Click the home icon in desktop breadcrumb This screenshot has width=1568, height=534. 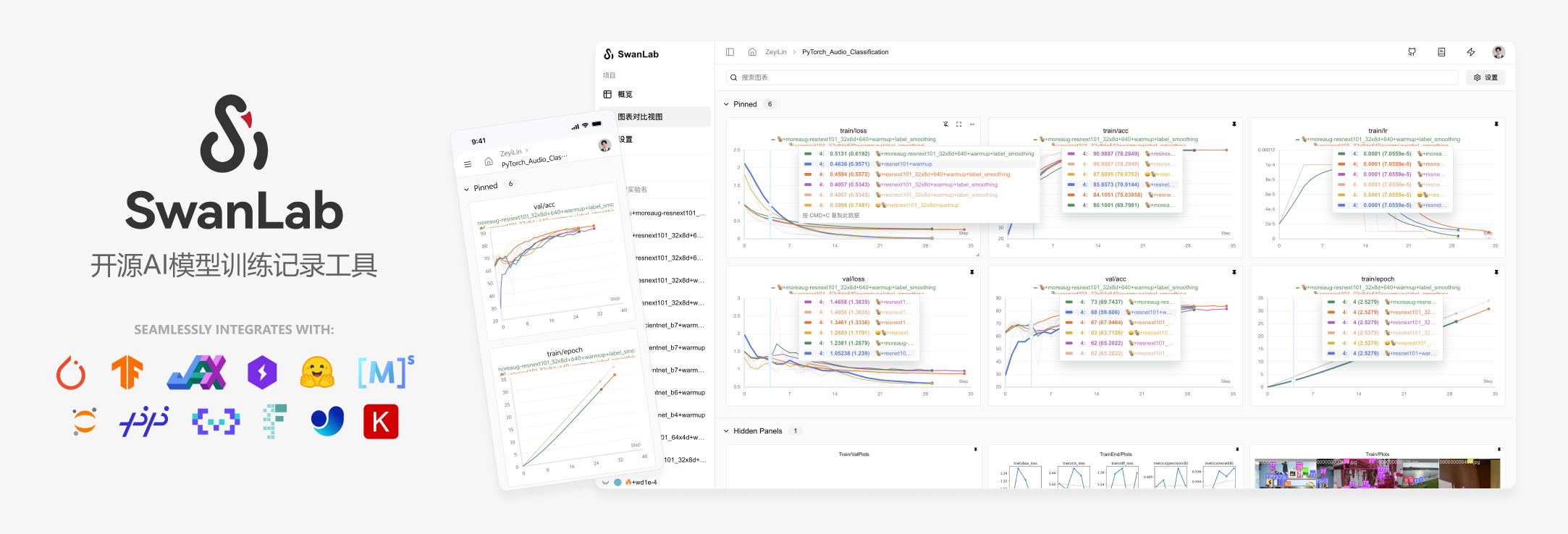(752, 52)
